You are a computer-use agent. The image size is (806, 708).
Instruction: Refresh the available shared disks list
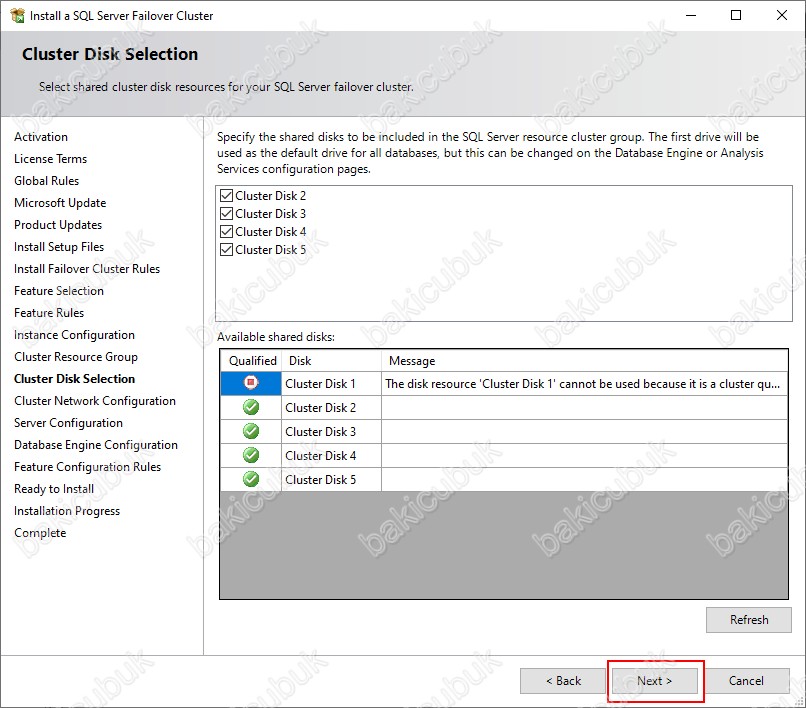coord(749,620)
